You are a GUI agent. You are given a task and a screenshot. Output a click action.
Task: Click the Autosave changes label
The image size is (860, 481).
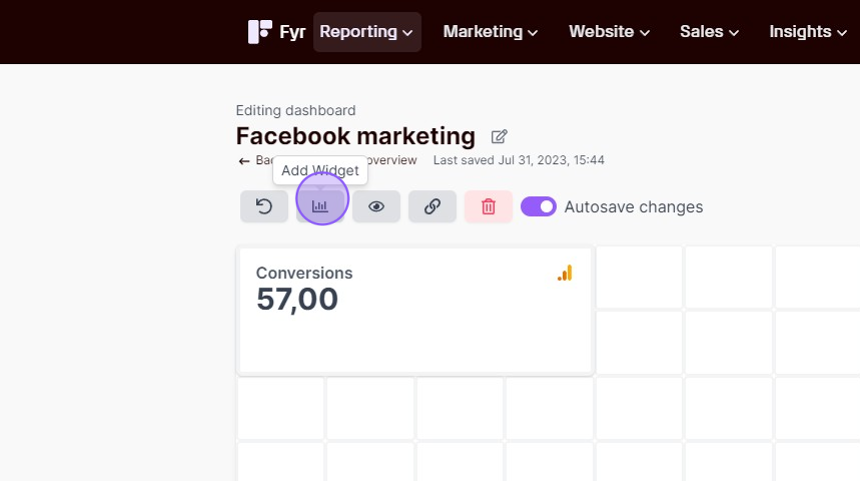[633, 207]
